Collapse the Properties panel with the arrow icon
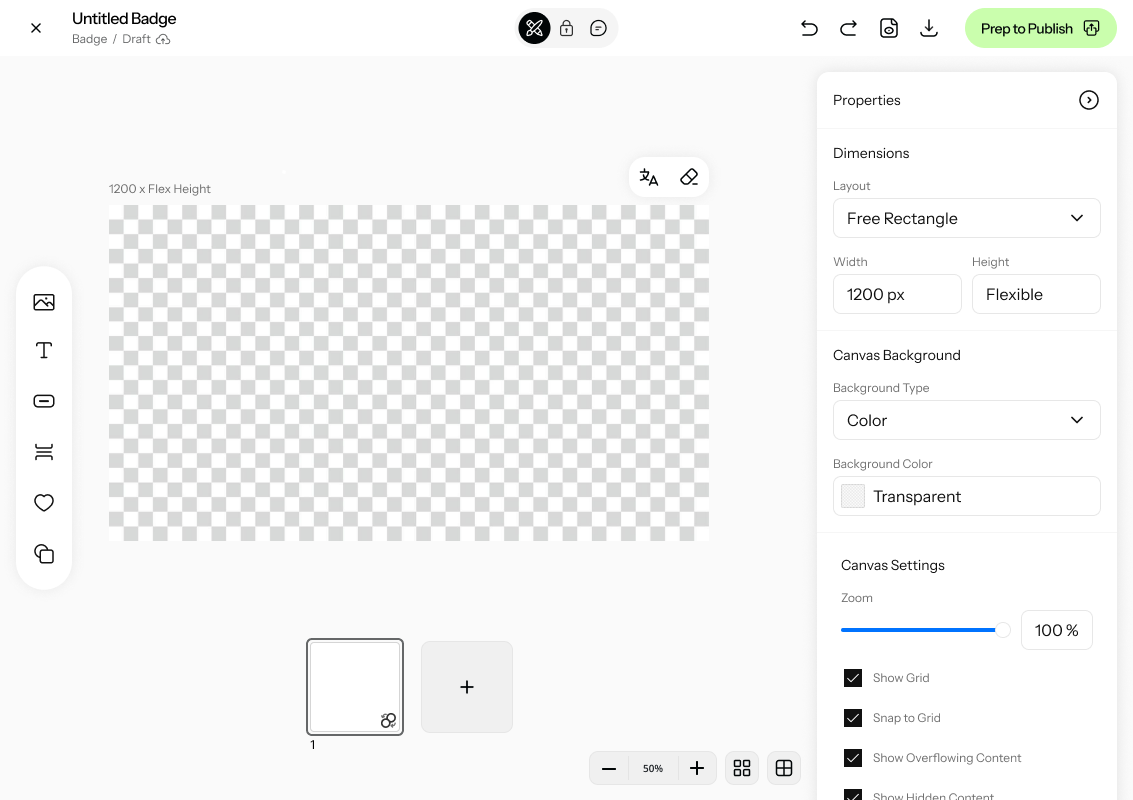The width and height of the screenshot is (1133, 800). (1088, 100)
